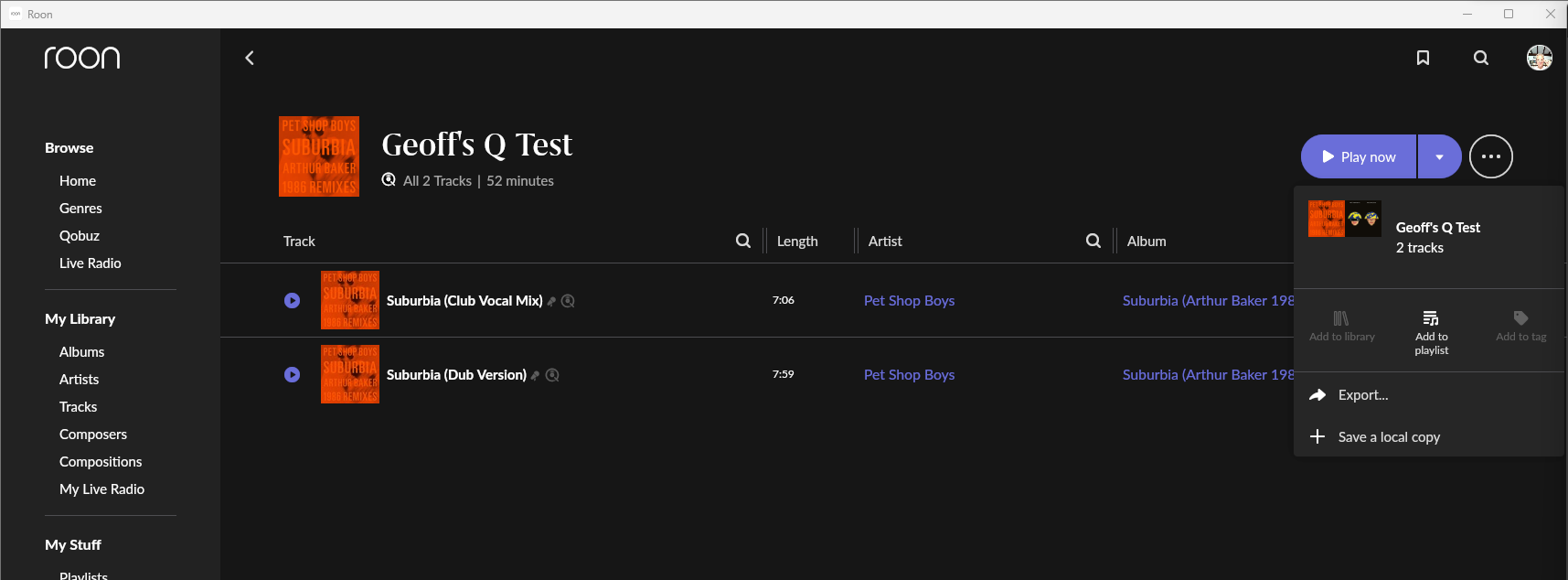Go back with the left chevron arrow
Screen dimensions: 1568x580
(250, 58)
